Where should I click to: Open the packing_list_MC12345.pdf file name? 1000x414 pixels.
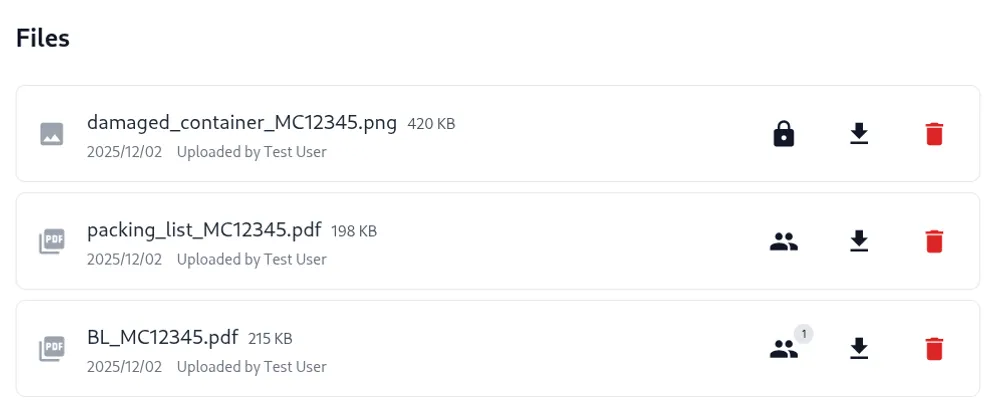coord(204,230)
